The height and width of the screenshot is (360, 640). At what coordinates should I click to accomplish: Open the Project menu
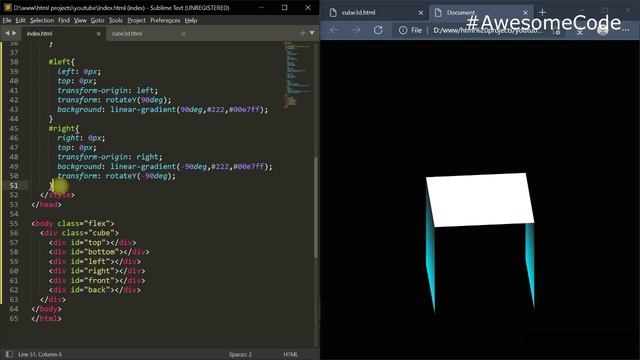(x=136, y=20)
